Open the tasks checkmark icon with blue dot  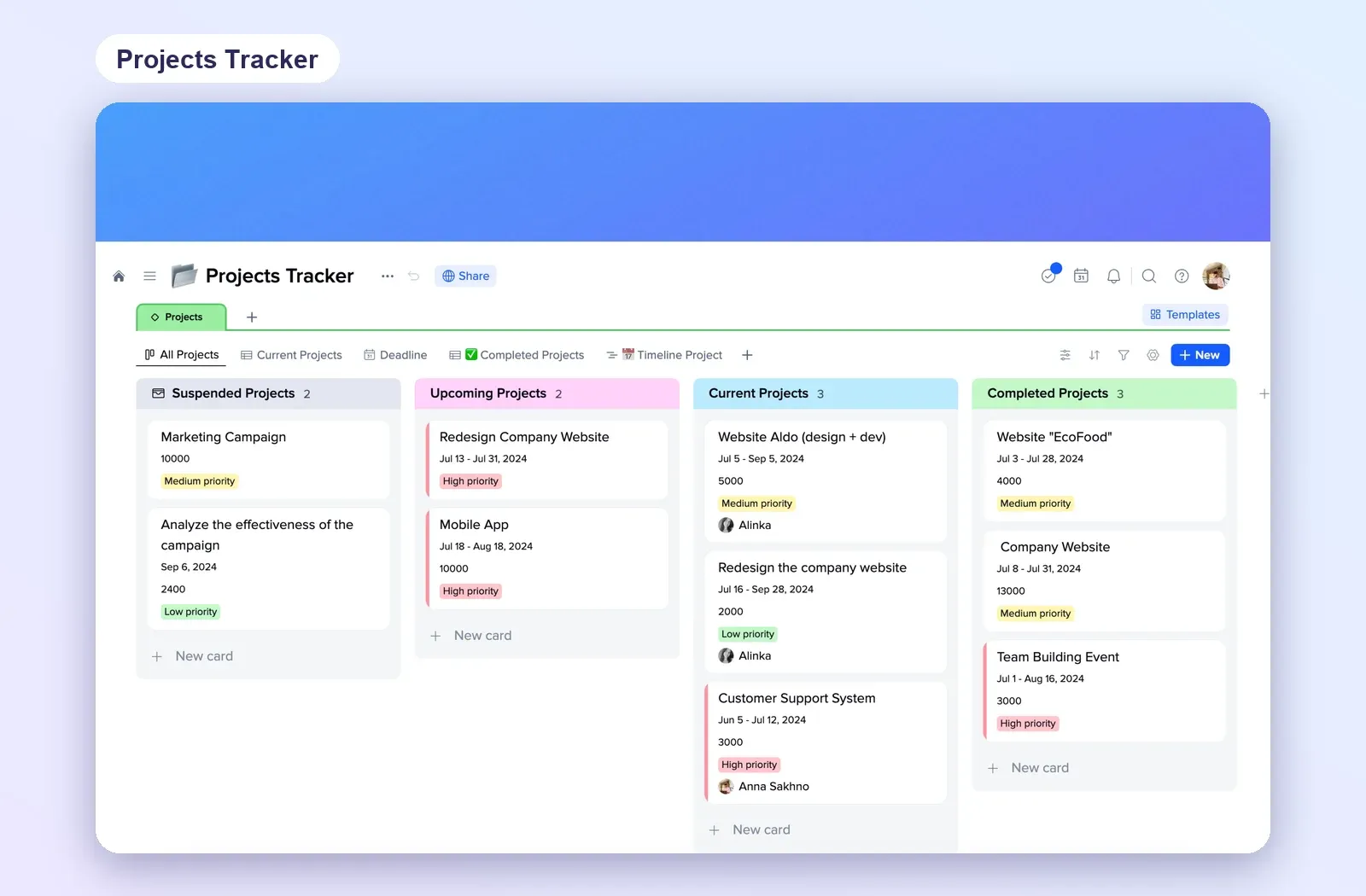tap(1049, 275)
